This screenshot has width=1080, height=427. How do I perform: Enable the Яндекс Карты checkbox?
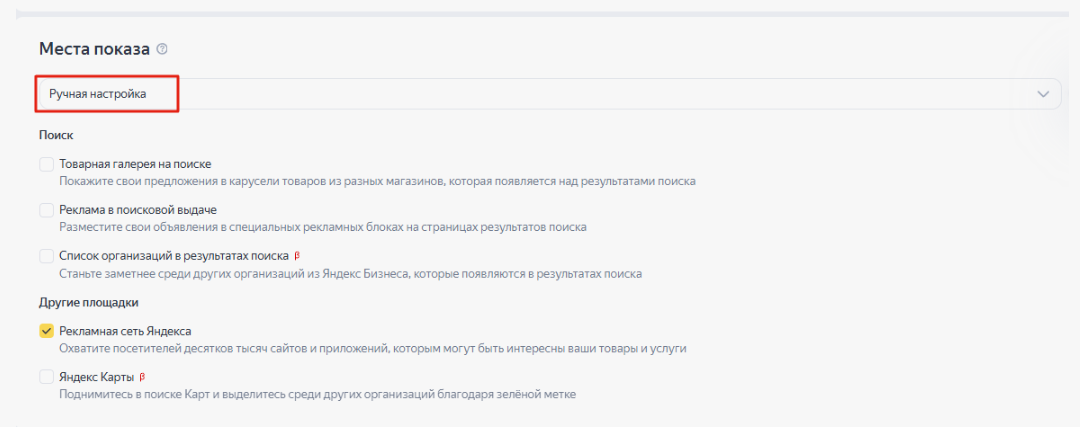(46, 377)
